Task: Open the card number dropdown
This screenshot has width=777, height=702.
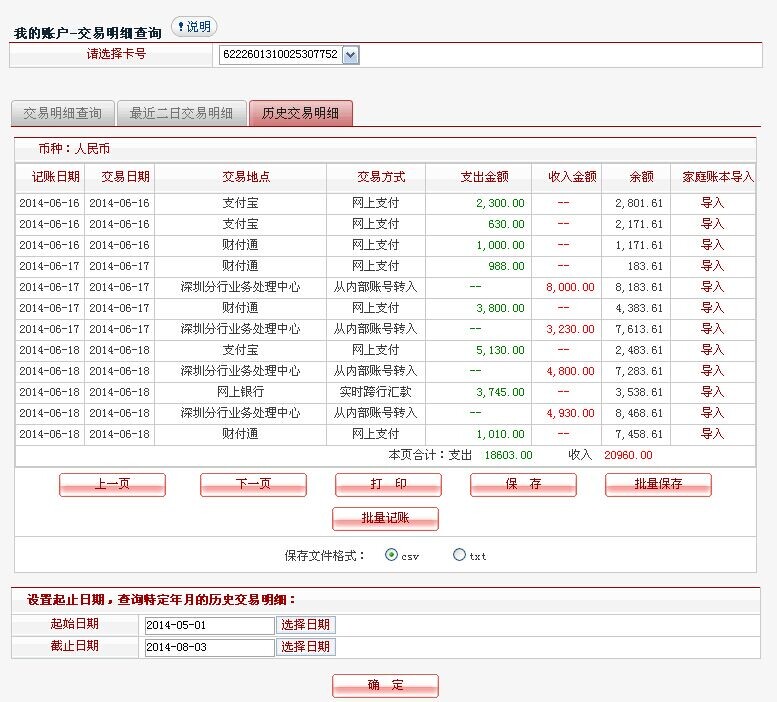Action: pyautogui.click(x=350, y=55)
